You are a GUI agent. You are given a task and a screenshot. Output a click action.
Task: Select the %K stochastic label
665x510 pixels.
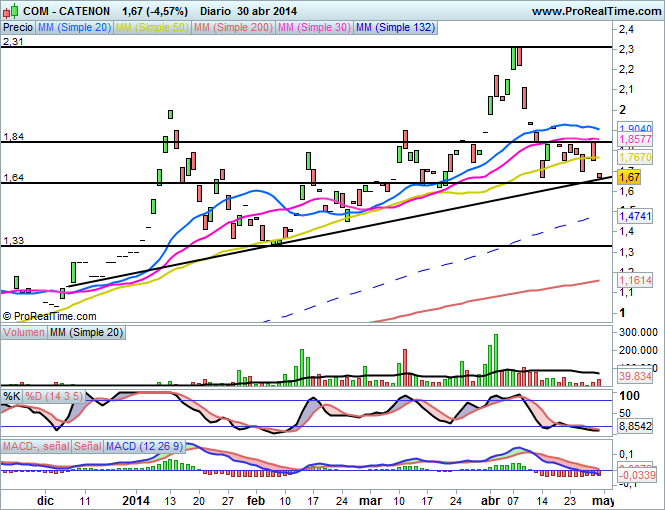(x=11, y=396)
